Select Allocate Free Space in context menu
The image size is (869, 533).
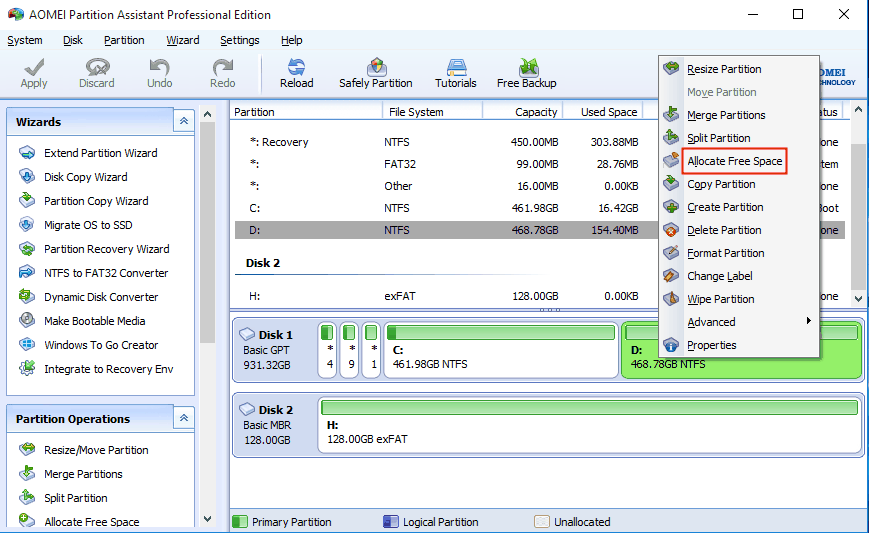734,161
